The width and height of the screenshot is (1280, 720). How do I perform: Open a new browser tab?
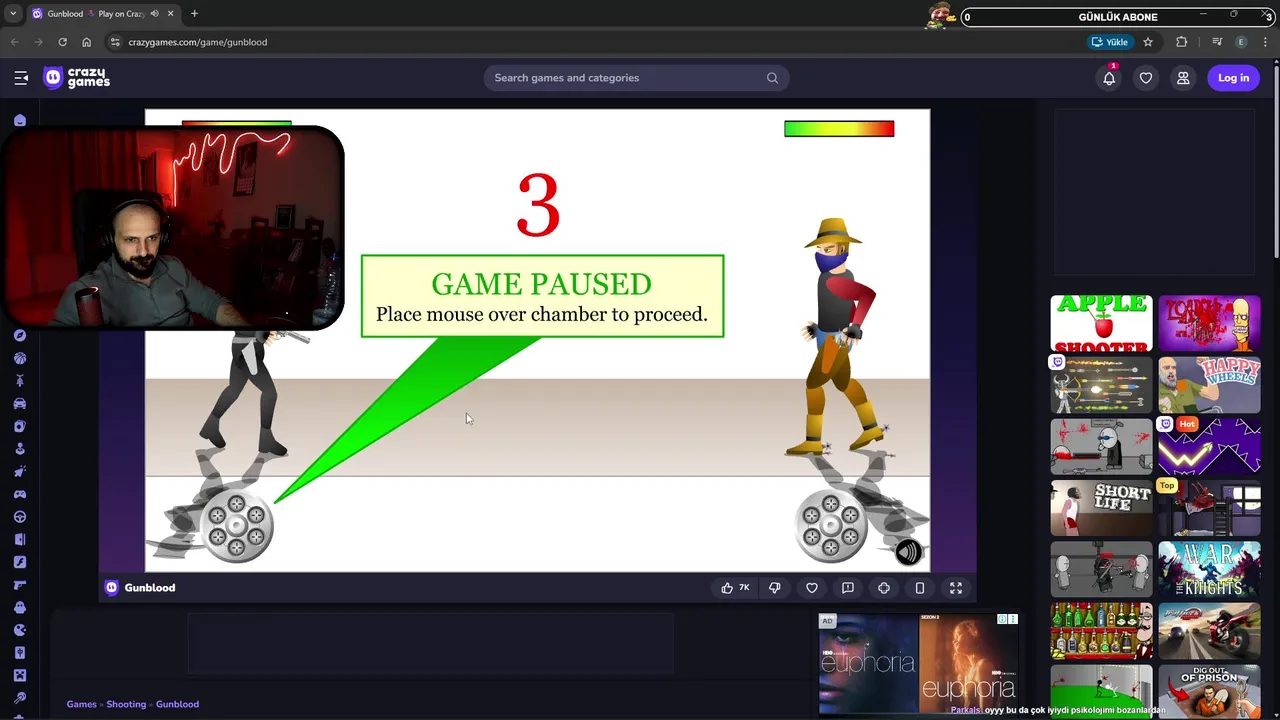pos(194,14)
